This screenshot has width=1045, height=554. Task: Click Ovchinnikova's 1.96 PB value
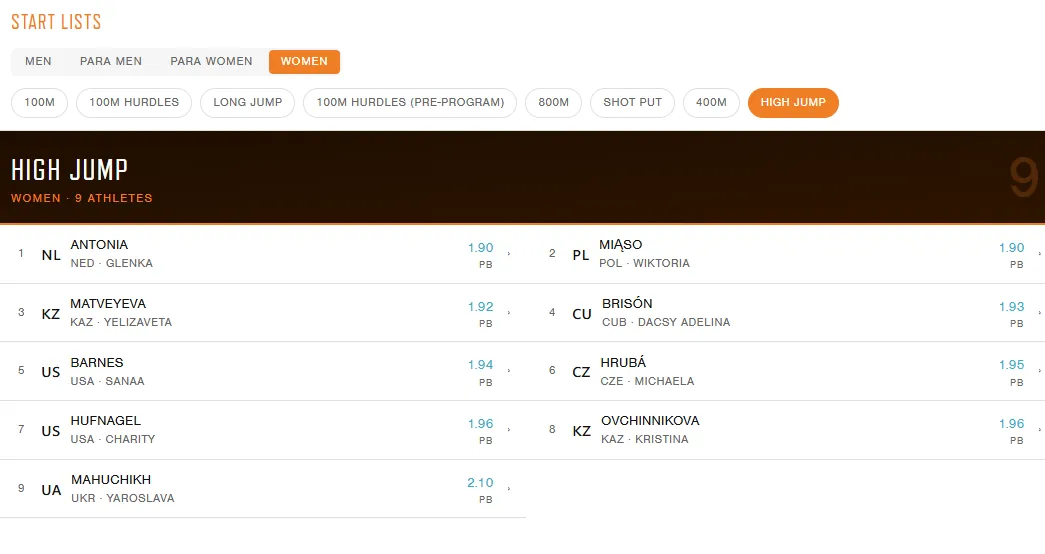click(1011, 424)
